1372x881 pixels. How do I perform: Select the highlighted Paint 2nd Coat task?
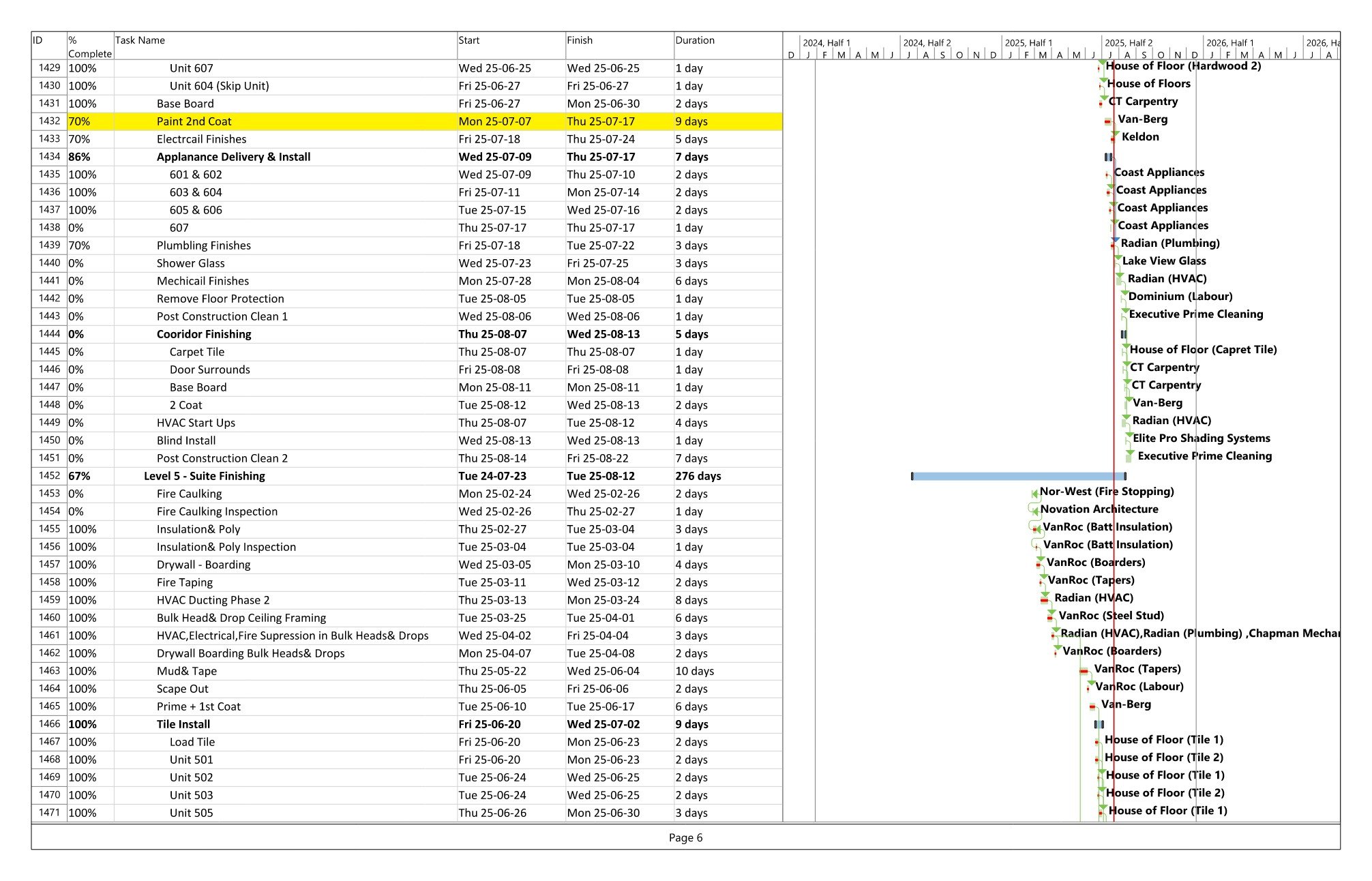[194, 121]
